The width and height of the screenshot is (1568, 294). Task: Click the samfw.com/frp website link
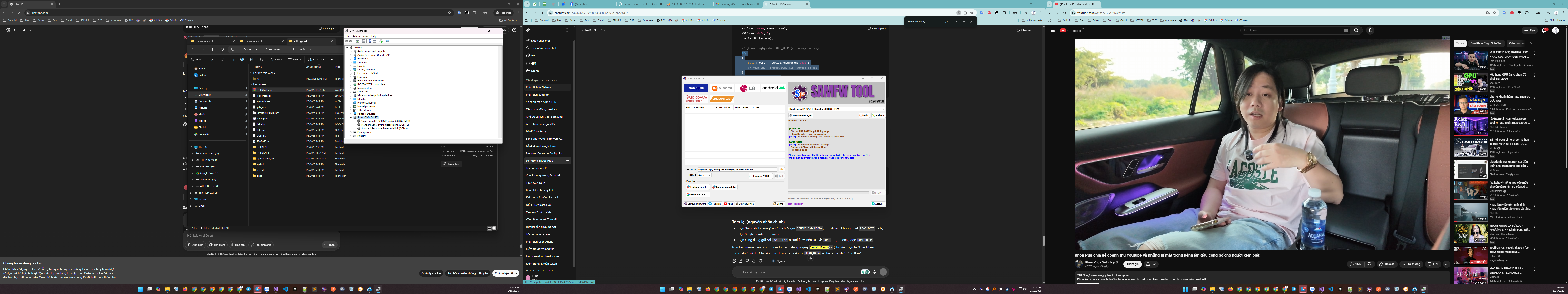(856, 155)
